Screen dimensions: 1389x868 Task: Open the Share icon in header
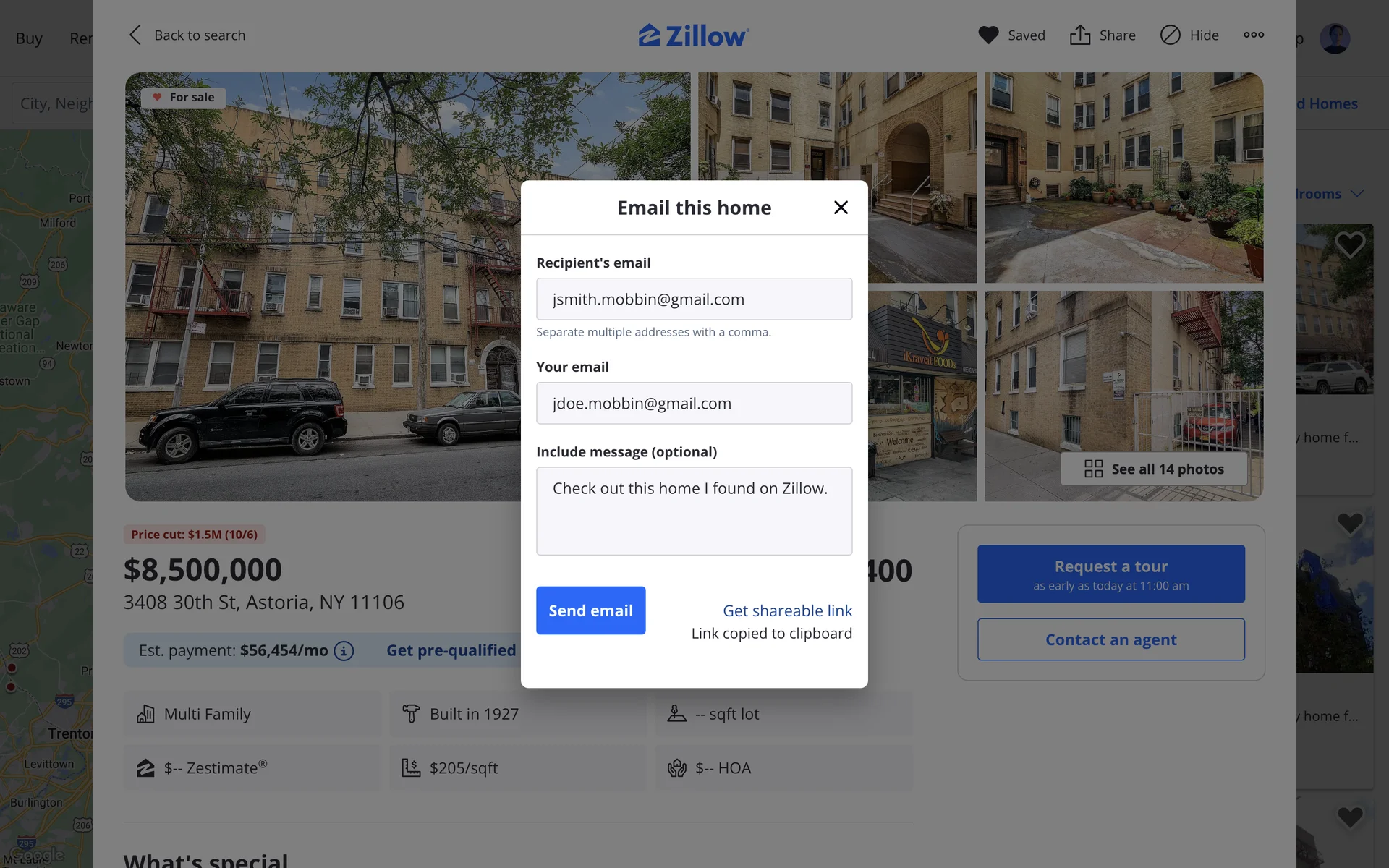point(1079,35)
